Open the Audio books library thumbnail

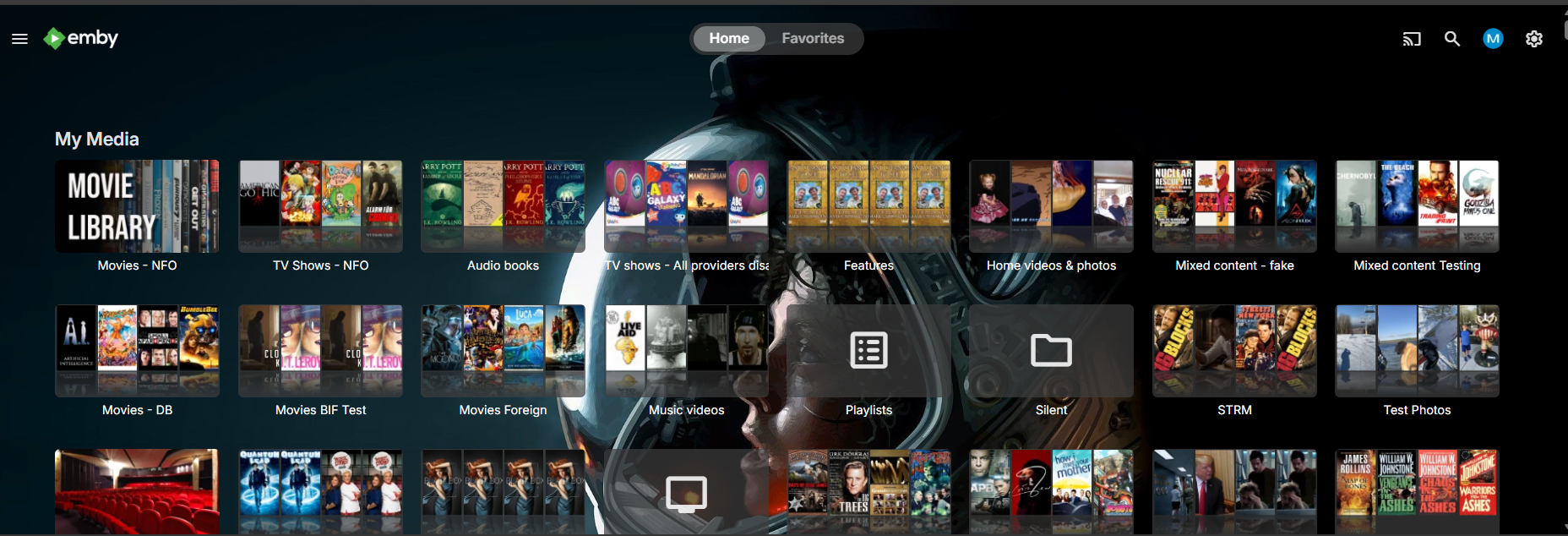[x=503, y=206]
